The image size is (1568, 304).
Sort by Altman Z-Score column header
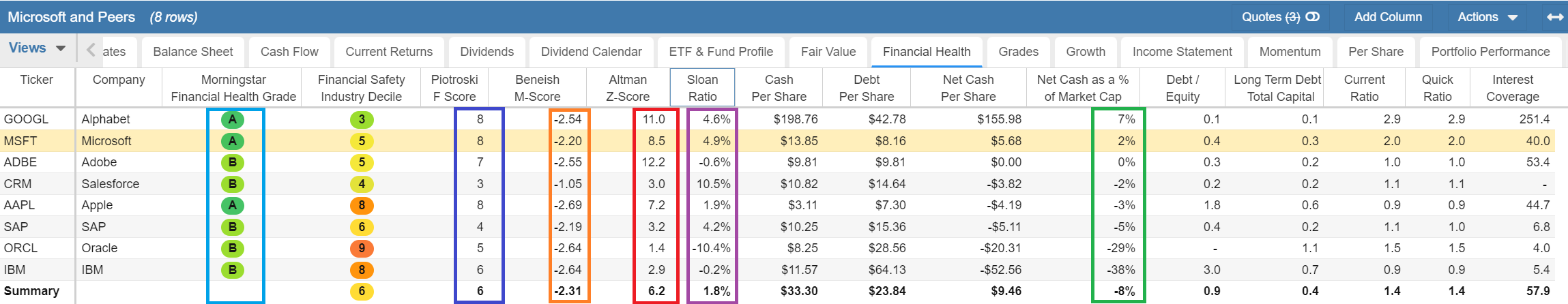628,88
